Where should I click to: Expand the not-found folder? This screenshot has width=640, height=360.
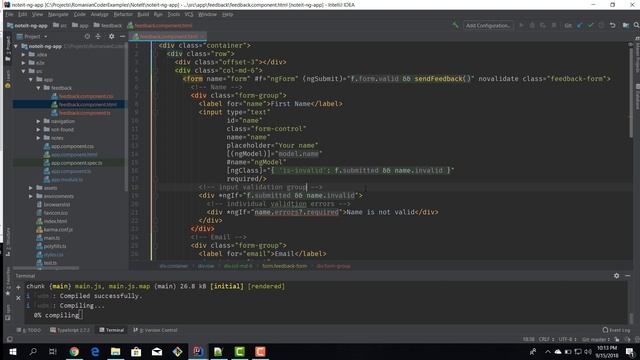(38, 129)
